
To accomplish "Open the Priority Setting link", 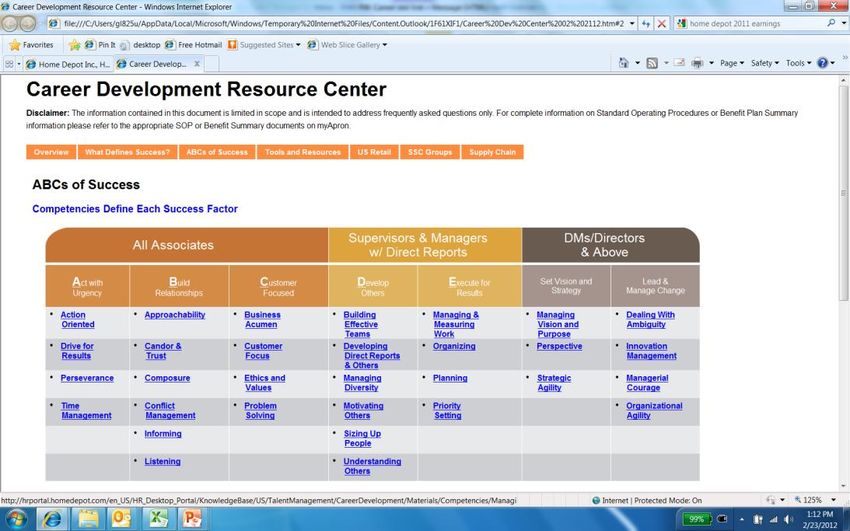I will pos(447,411).
